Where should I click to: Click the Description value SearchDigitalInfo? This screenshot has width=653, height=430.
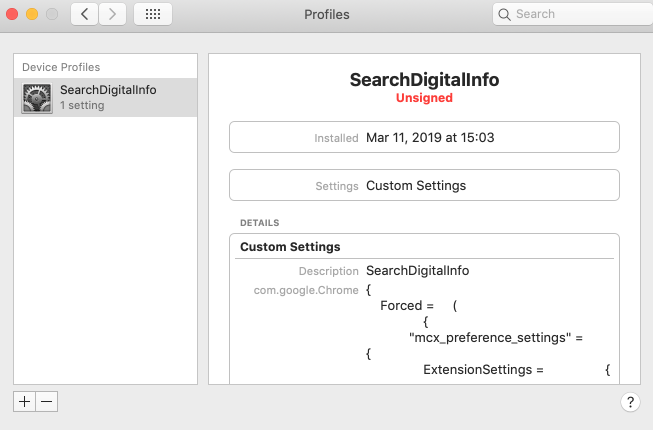[417, 271]
